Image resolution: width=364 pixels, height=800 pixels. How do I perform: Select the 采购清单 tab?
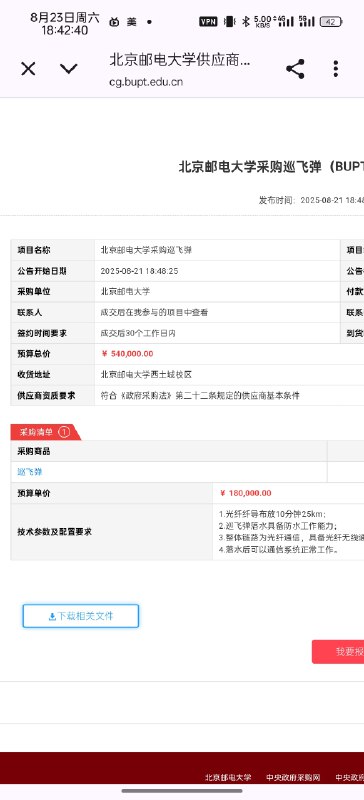point(45,432)
